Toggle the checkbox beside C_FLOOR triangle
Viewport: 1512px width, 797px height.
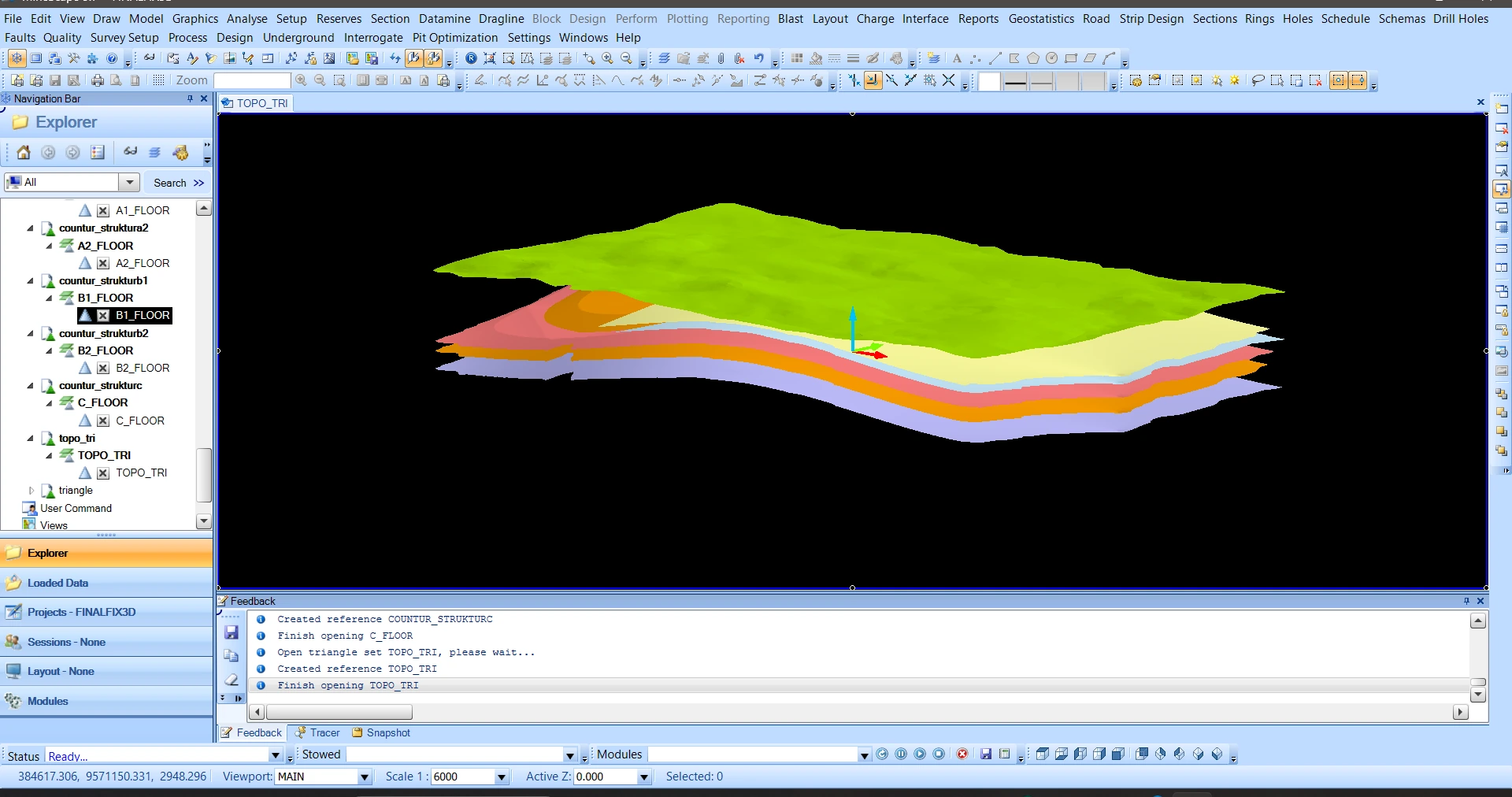(x=103, y=421)
